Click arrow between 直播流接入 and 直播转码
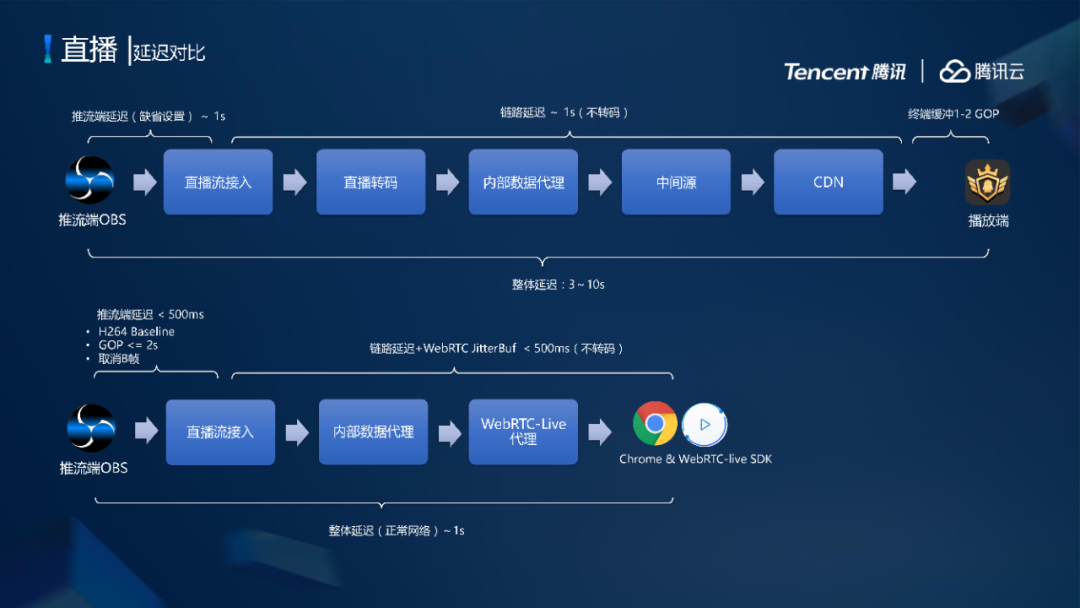The width and height of the screenshot is (1080, 608). (x=295, y=182)
